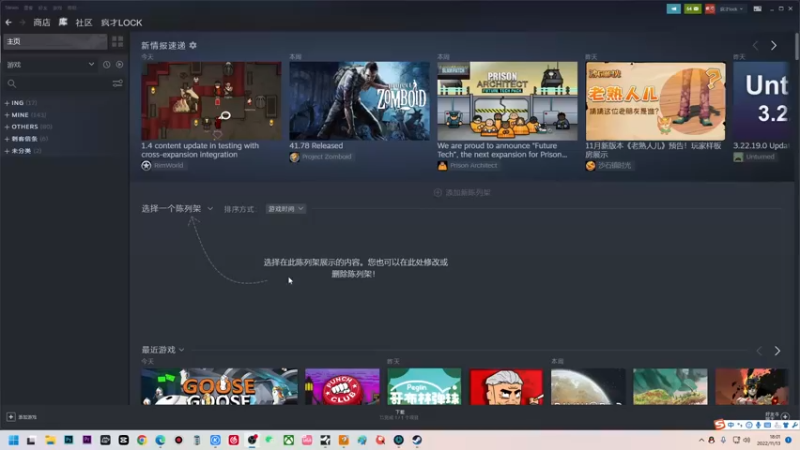Open the 商店 store tab
The image size is (800, 450).
[x=42, y=22]
